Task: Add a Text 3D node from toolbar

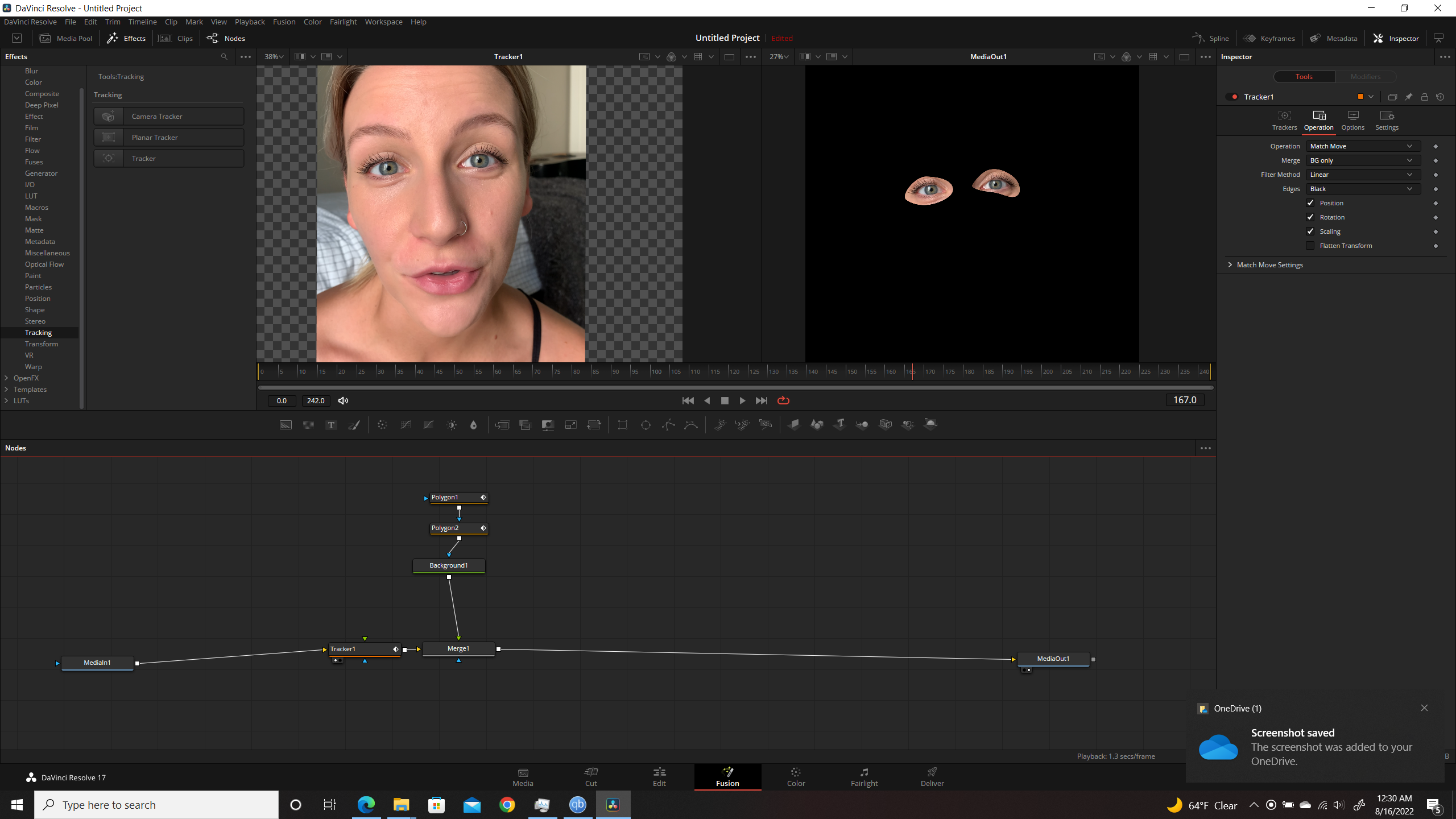Action: [x=839, y=424]
